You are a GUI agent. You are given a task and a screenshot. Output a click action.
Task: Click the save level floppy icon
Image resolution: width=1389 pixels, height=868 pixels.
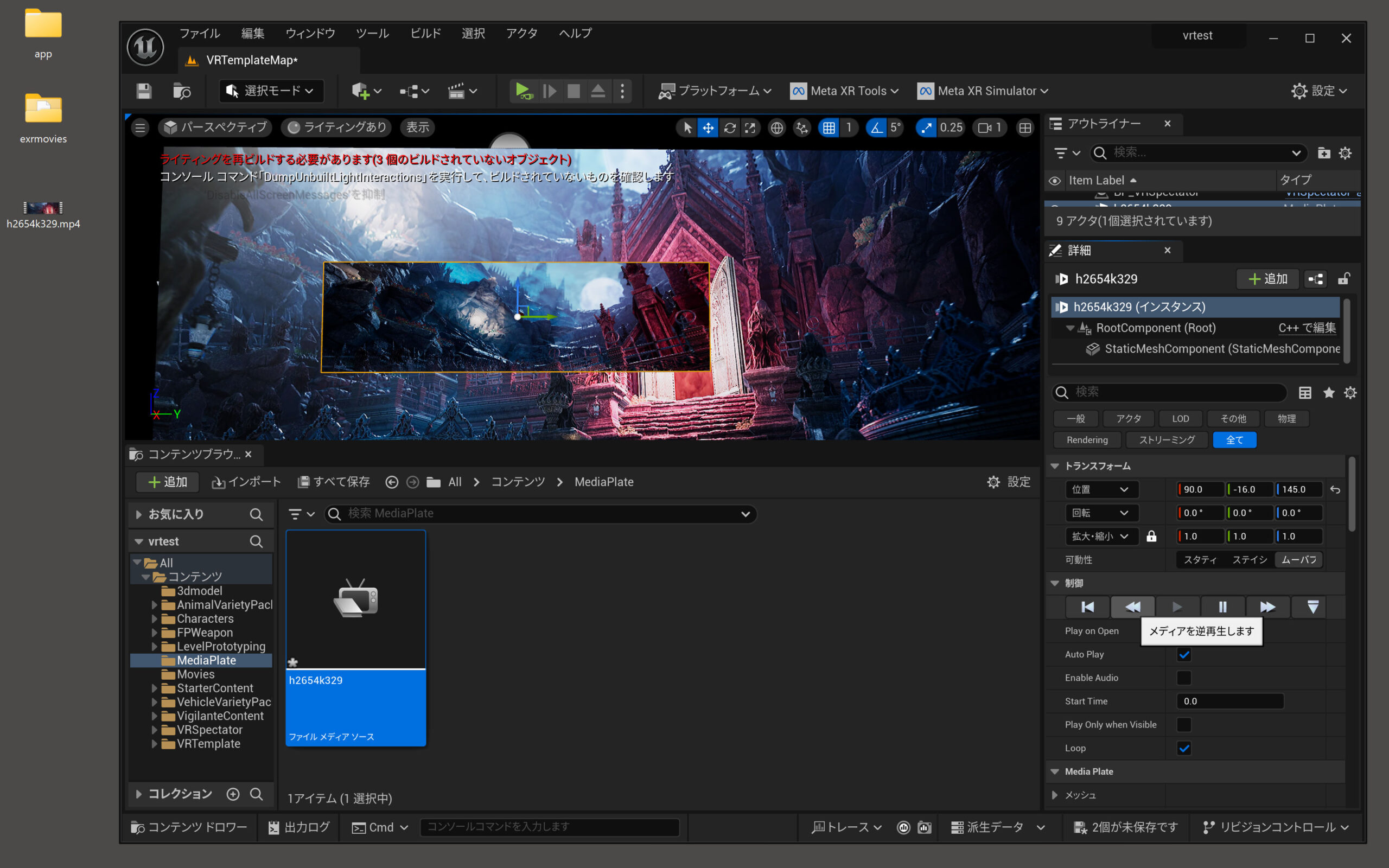click(144, 91)
